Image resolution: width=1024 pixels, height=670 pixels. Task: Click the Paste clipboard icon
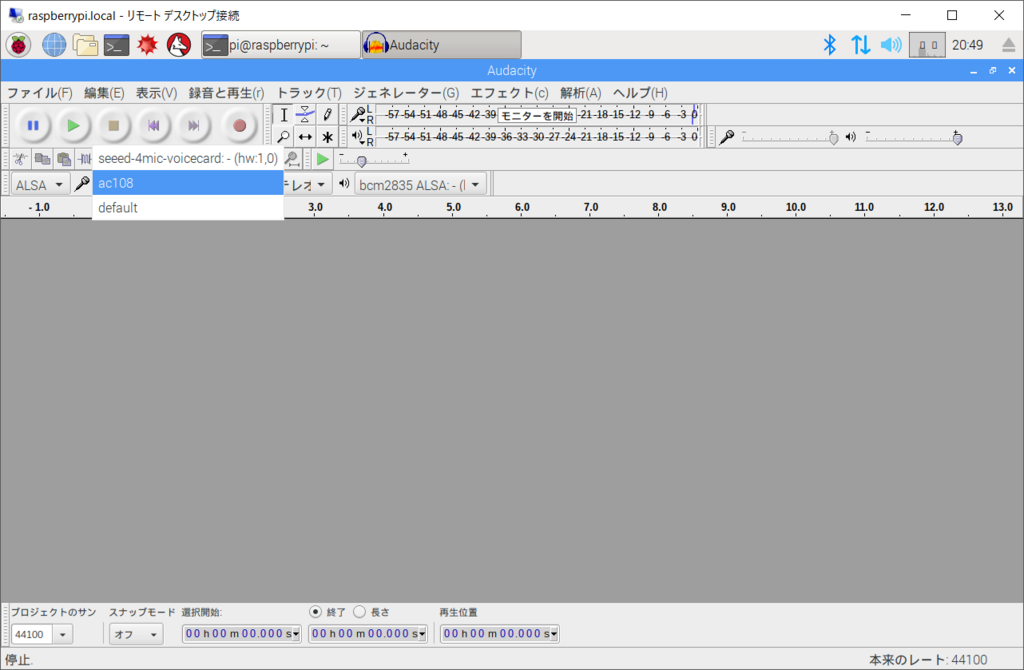pos(63,159)
